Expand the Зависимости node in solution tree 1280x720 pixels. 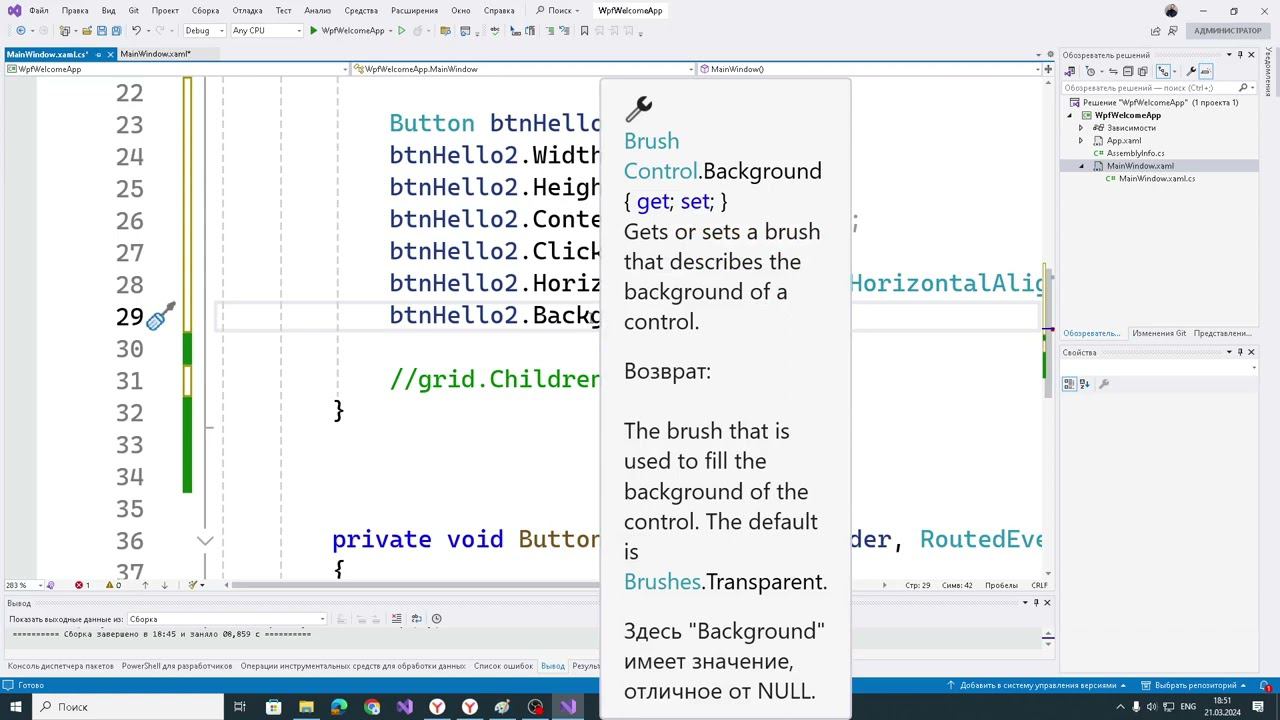[x=1081, y=128]
